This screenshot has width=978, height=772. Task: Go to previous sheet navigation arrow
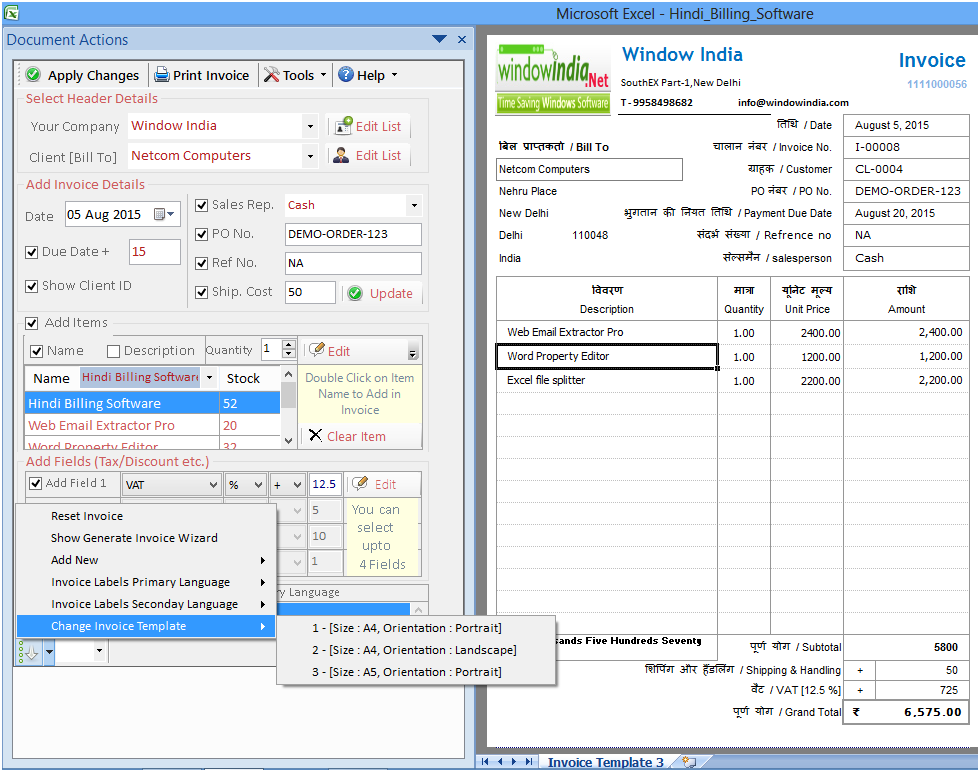click(500, 761)
